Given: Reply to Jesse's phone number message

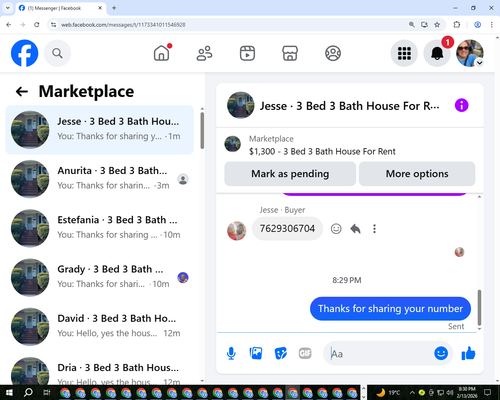Looking at the screenshot, I should click(x=355, y=229).
